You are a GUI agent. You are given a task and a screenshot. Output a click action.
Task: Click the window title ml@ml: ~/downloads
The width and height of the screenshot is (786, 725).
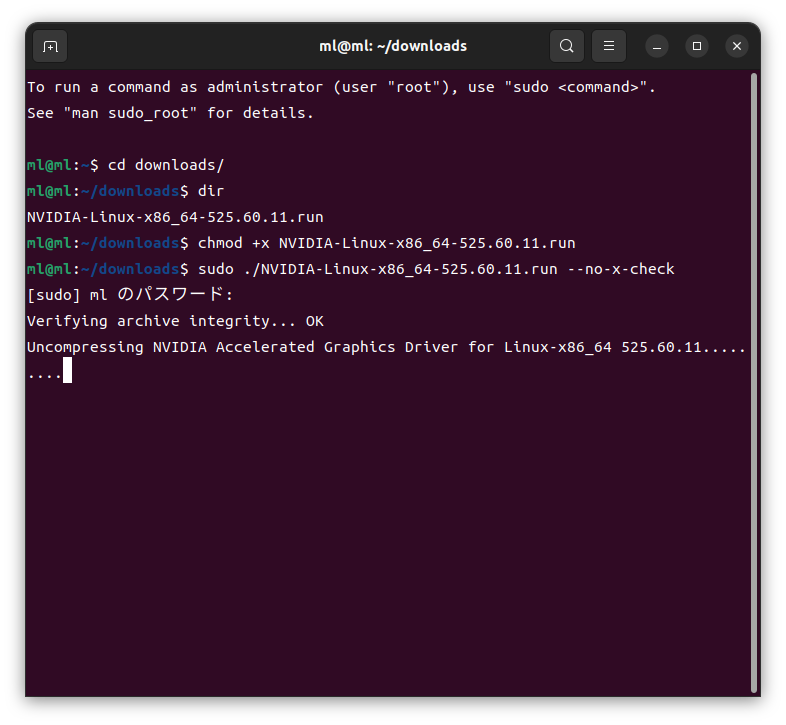(393, 46)
